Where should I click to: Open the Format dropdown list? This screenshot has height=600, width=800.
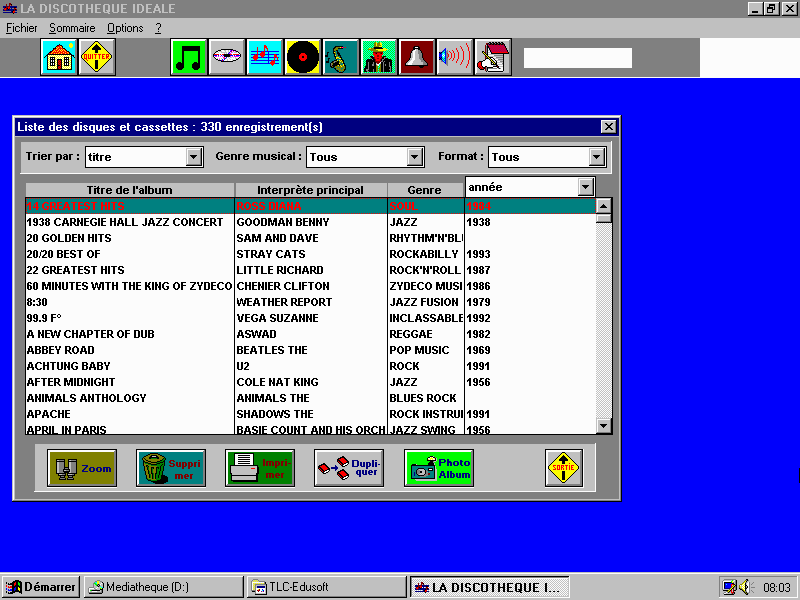[597, 157]
